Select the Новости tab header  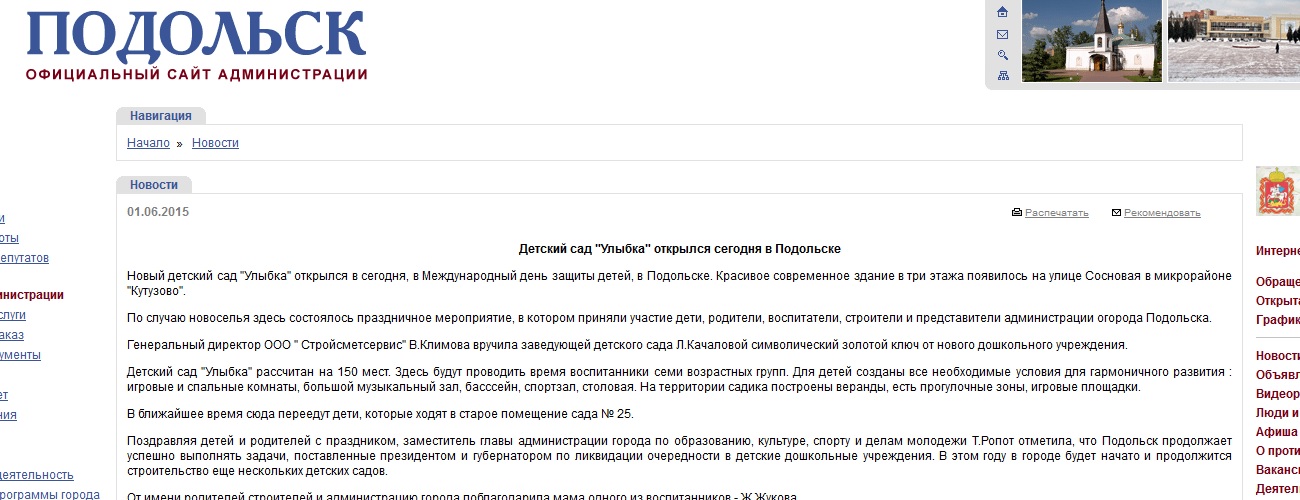point(153,185)
